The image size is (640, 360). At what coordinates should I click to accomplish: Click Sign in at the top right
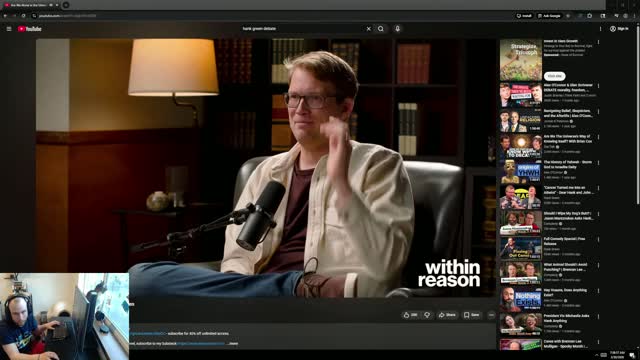coord(619,29)
